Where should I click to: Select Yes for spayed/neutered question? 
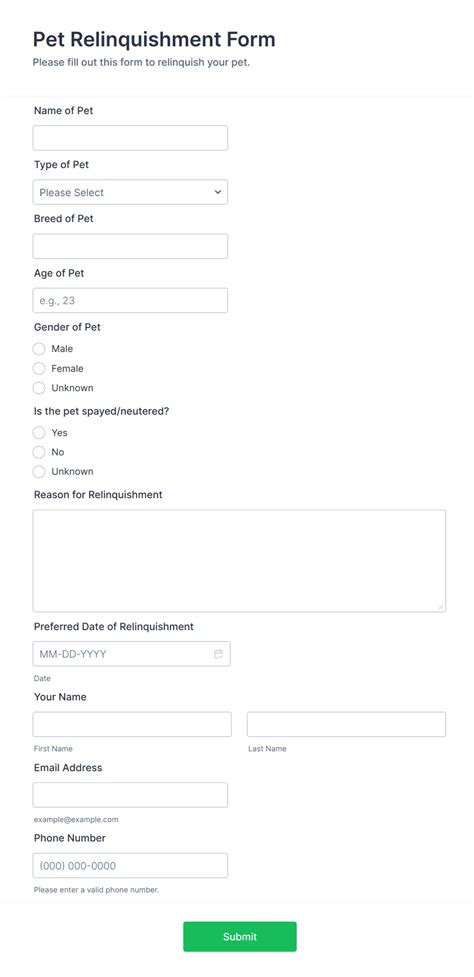tap(39, 432)
